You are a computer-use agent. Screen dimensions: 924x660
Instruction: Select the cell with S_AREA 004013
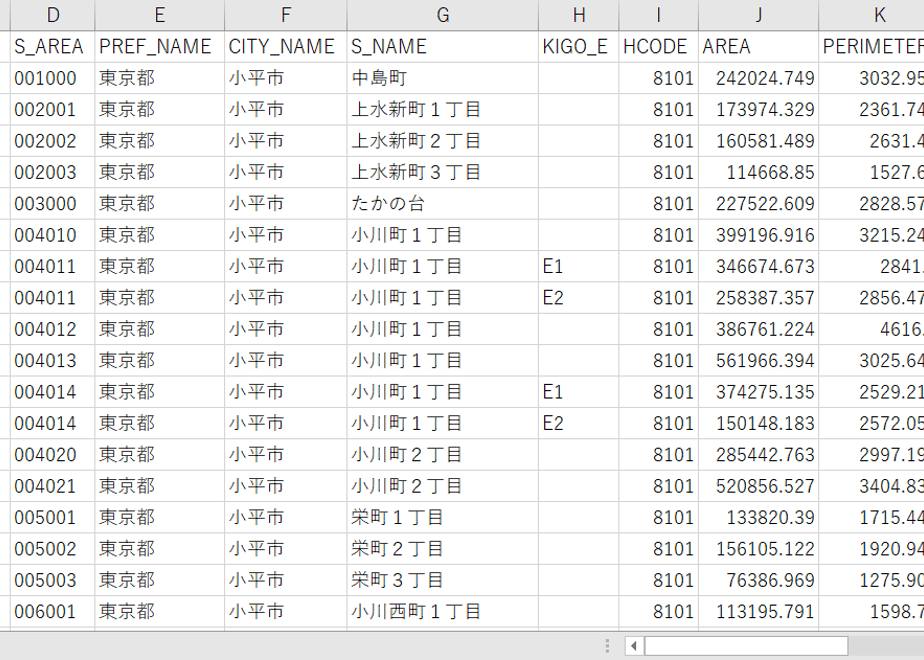click(52, 361)
